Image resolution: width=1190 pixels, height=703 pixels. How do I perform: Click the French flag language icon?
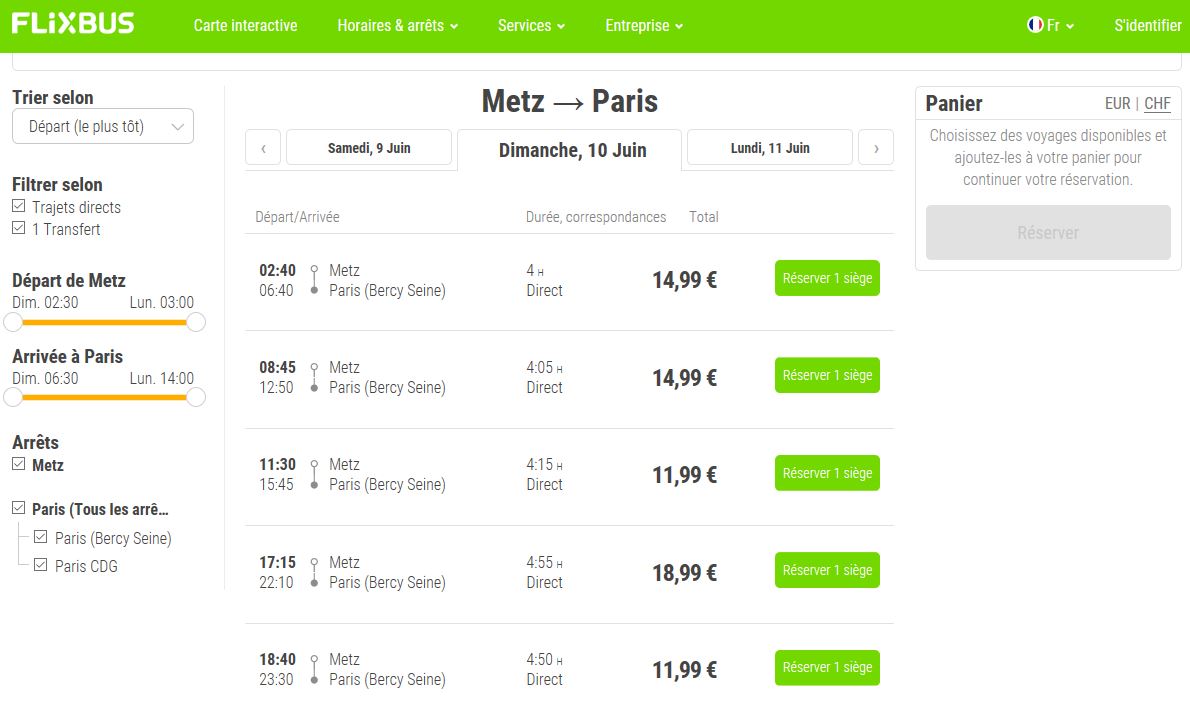[x=1035, y=25]
